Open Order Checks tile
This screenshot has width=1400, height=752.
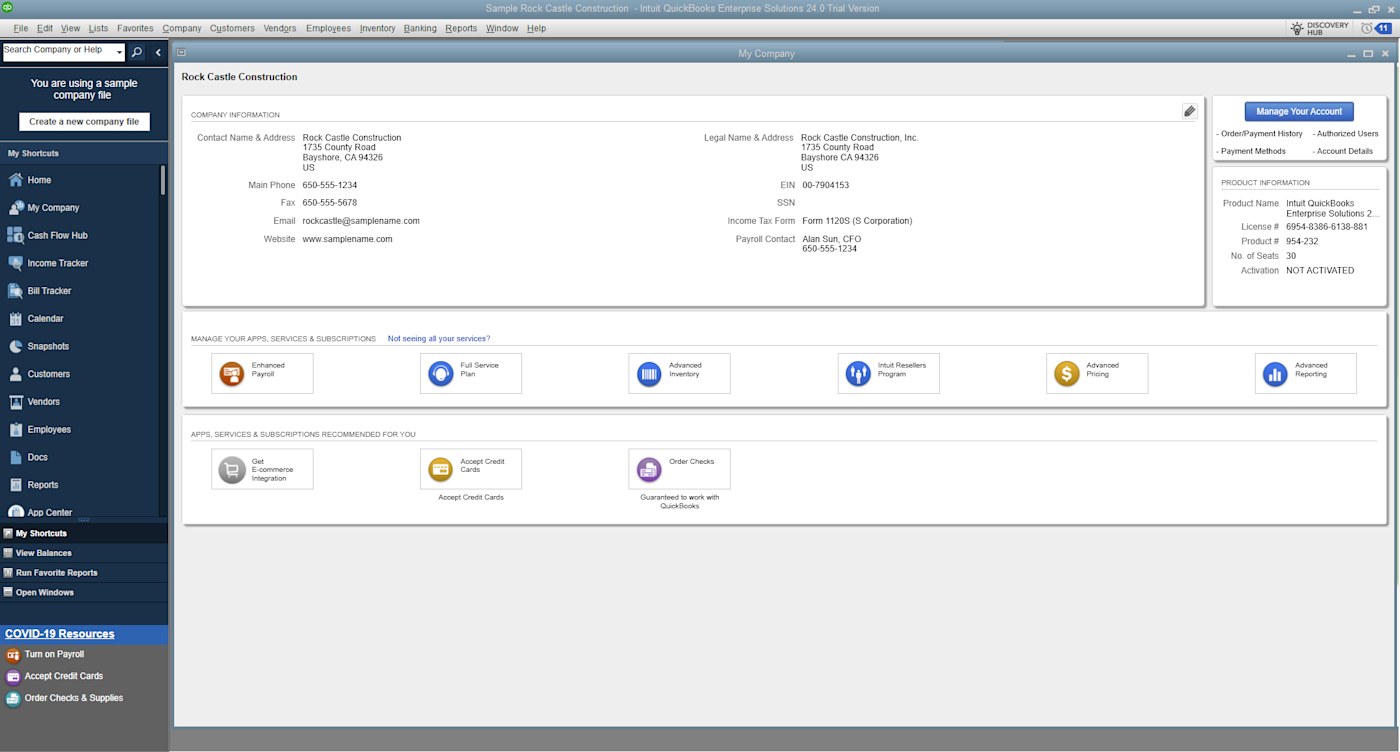pos(679,469)
